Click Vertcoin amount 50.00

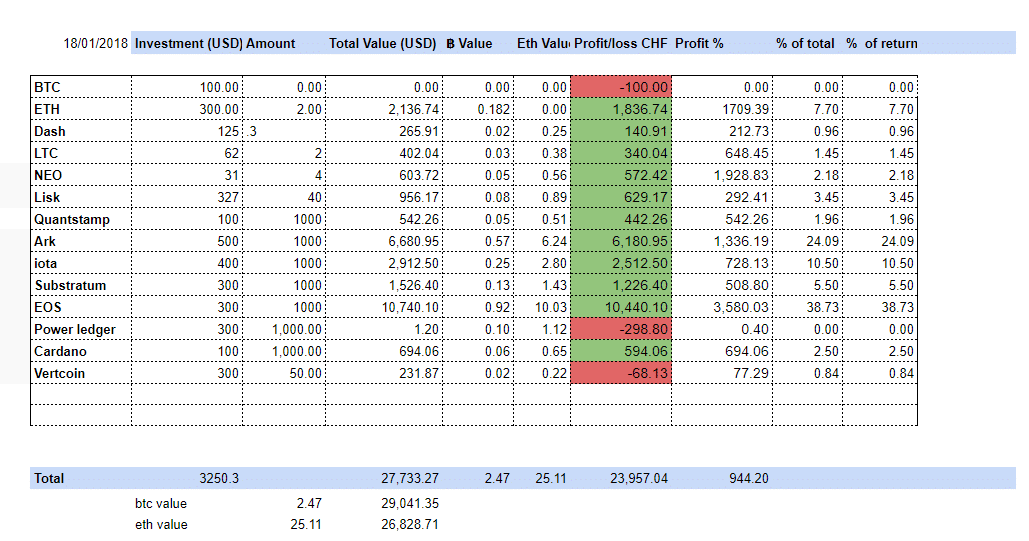pos(306,373)
